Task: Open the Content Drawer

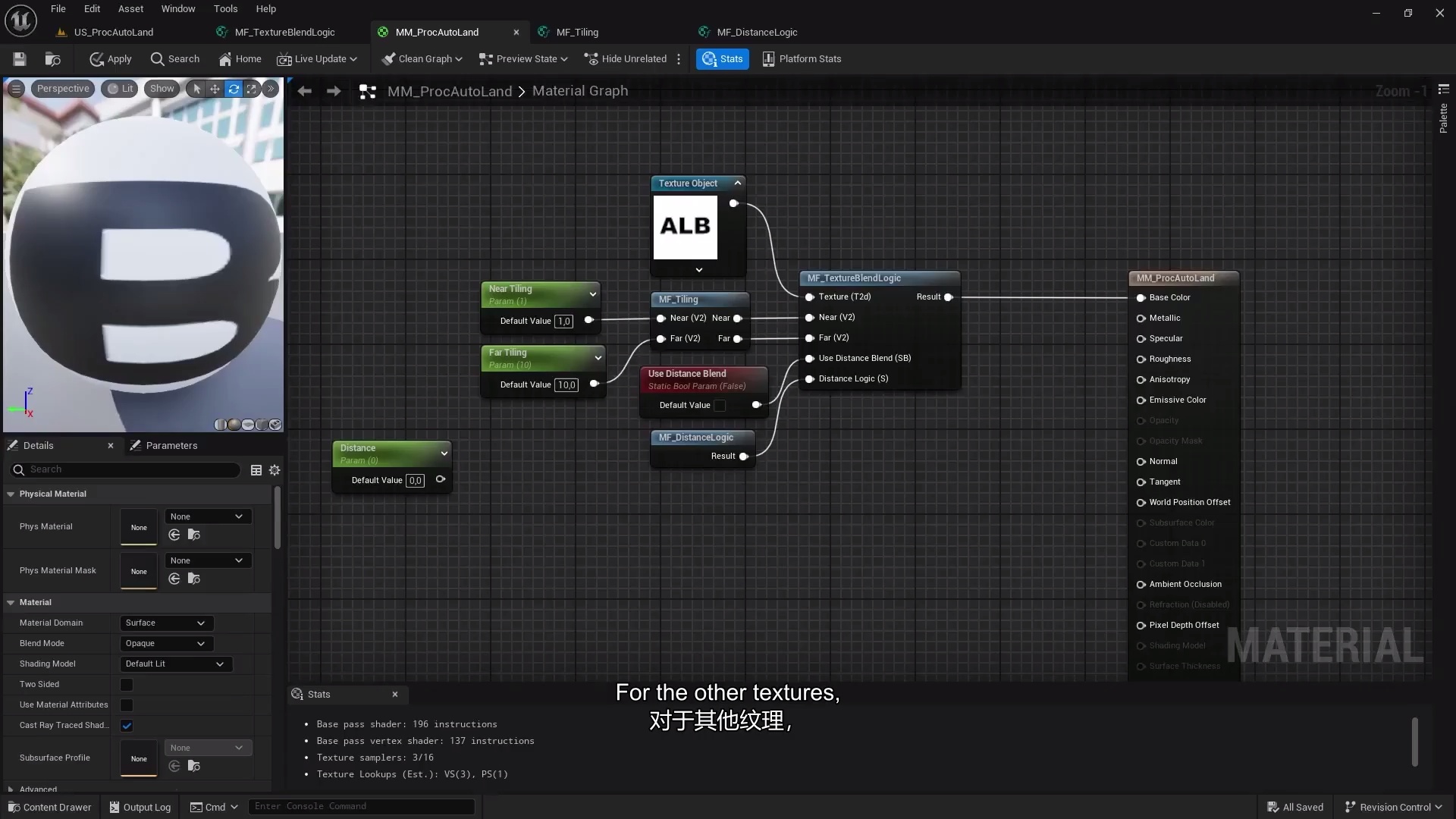Action: point(49,806)
